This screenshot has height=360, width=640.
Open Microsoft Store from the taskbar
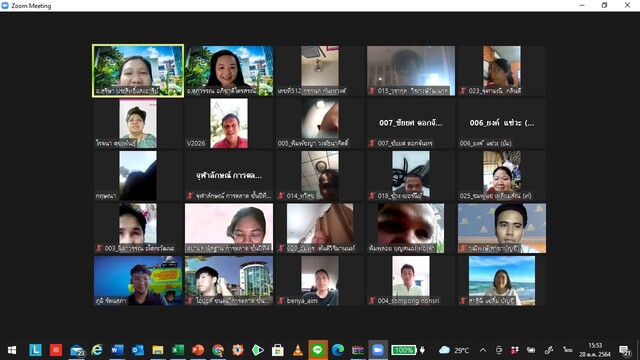(278, 350)
